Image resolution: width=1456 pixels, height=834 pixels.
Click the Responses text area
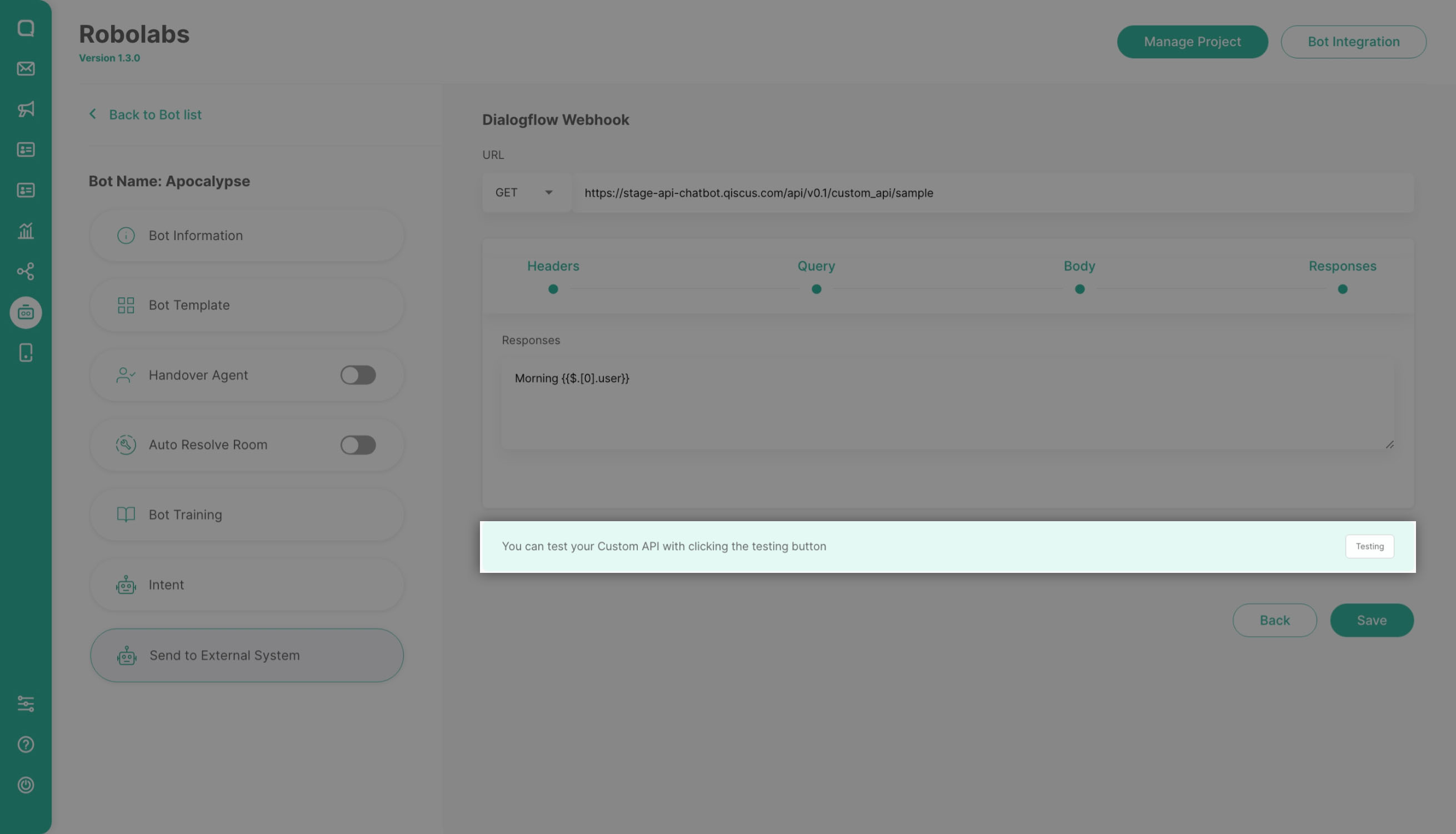pos(947,404)
